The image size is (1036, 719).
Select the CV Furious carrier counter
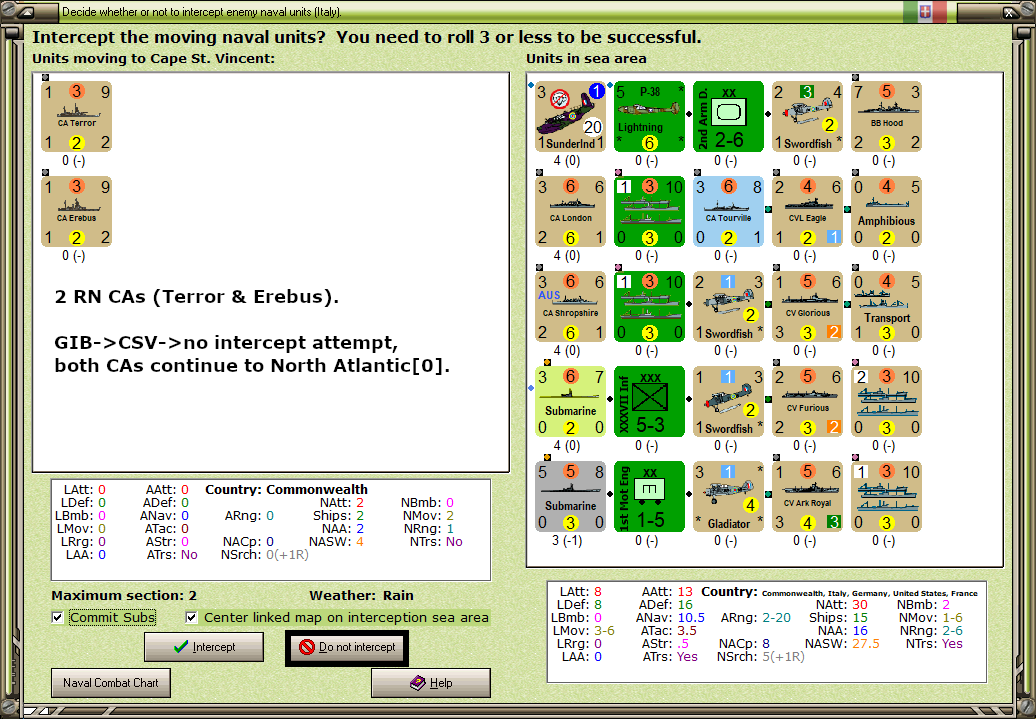(807, 402)
